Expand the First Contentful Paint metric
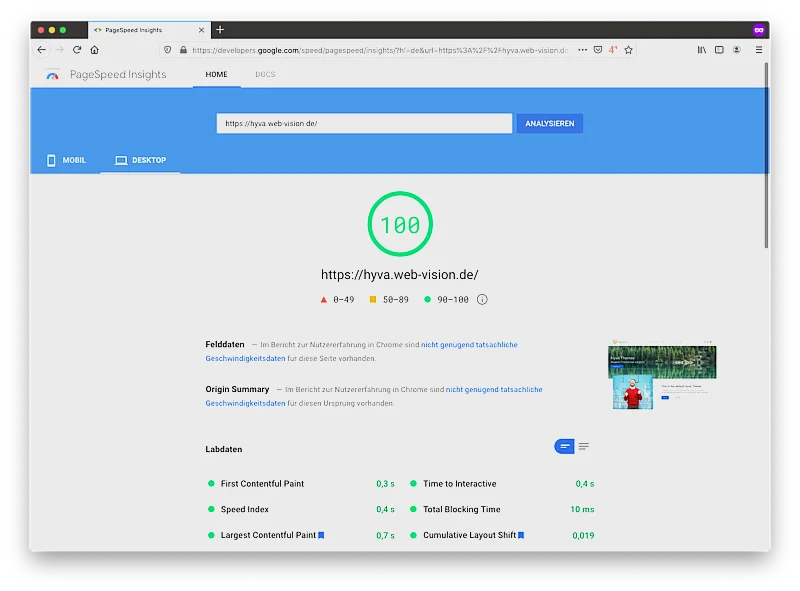The height and width of the screenshot is (591, 800). (x=262, y=484)
